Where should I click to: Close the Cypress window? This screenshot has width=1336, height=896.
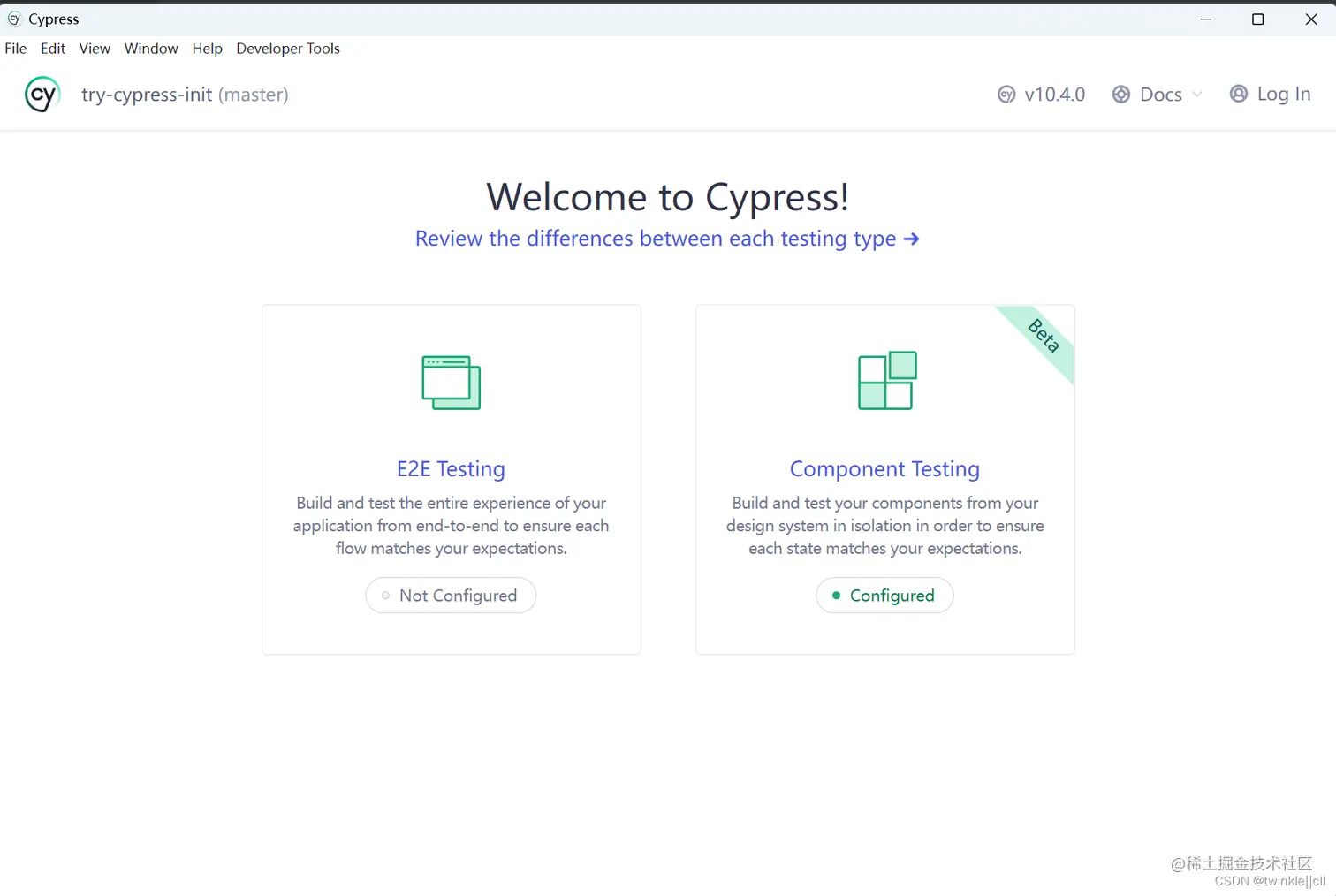coord(1311,19)
